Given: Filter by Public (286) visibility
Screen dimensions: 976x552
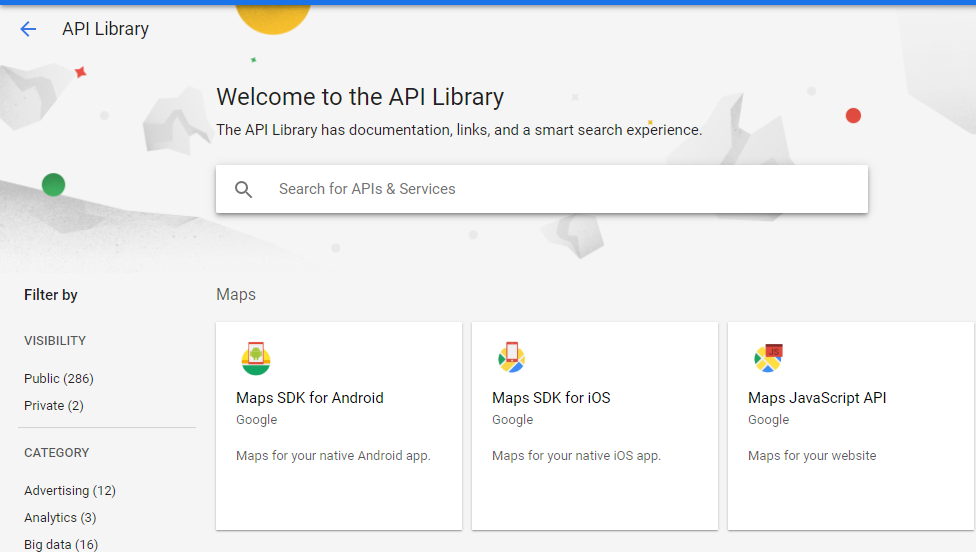Looking at the screenshot, I should pos(59,379).
